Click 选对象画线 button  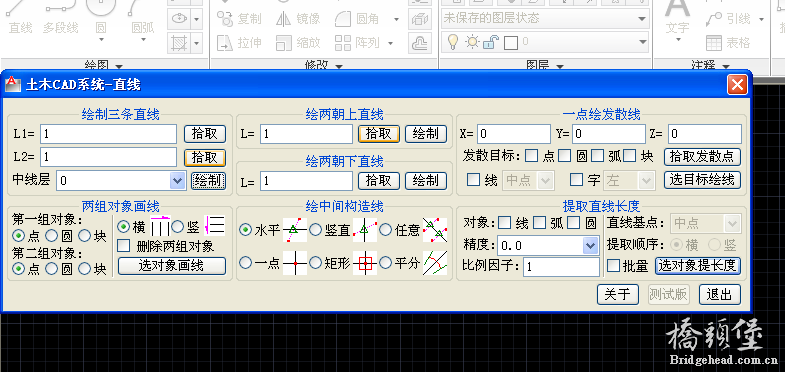172,266
